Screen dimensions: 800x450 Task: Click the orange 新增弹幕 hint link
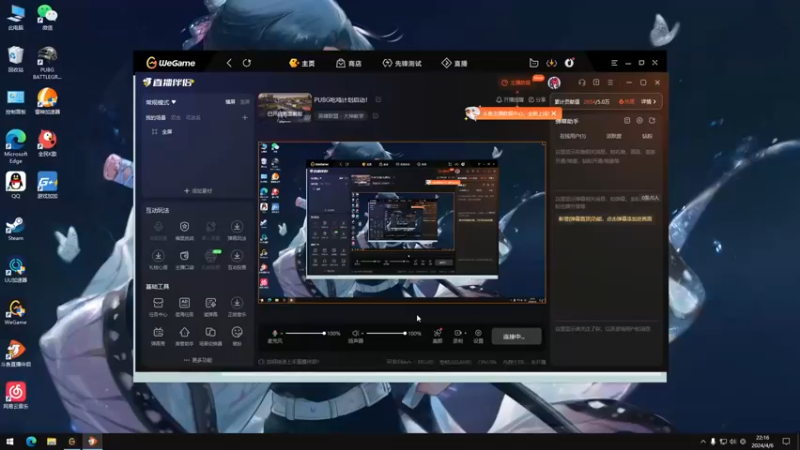coord(605,219)
